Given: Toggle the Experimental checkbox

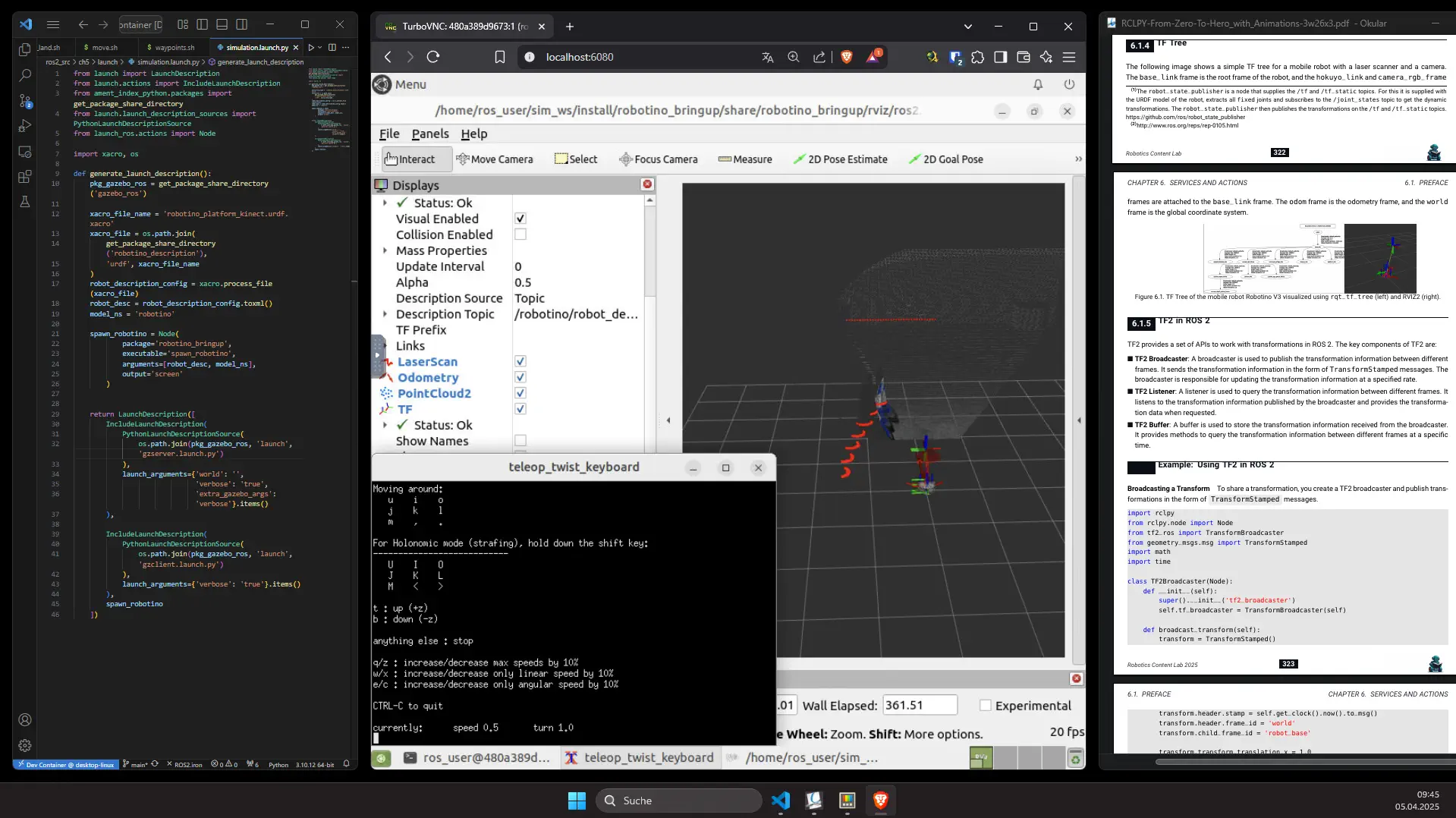Looking at the screenshot, I should click(x=985, y=706).
